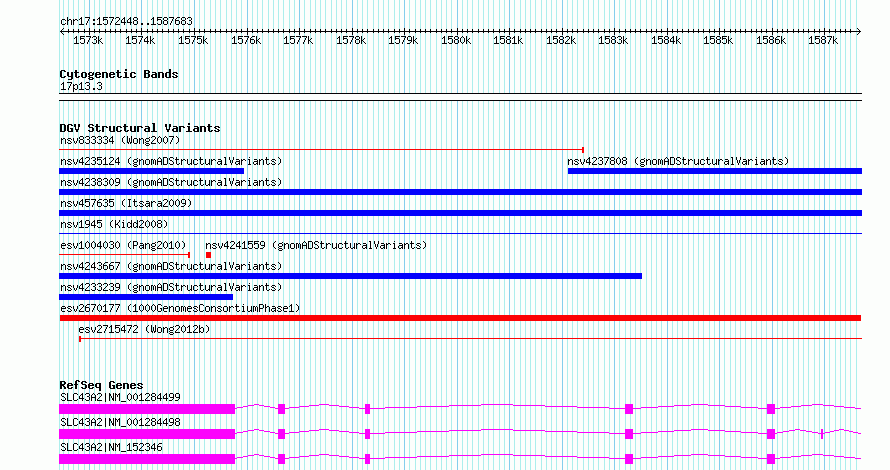
Task: Open variant esv2715472 (Wong2012b) label
Action: pyautogui.click(x=144, y=329)
